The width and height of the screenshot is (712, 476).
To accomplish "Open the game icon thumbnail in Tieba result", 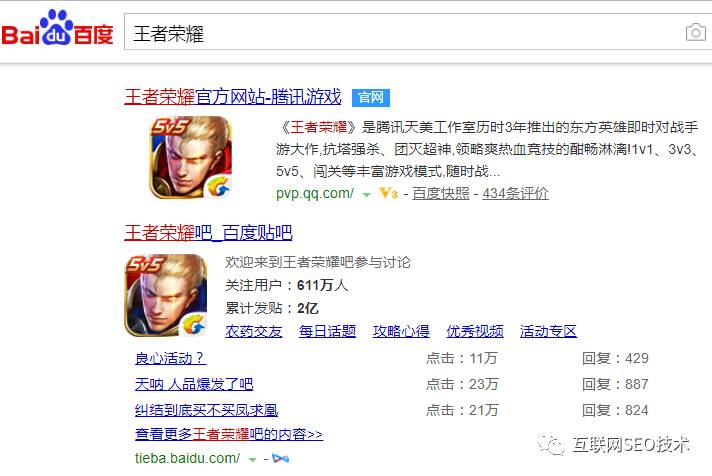I will [x=166, y=295].
